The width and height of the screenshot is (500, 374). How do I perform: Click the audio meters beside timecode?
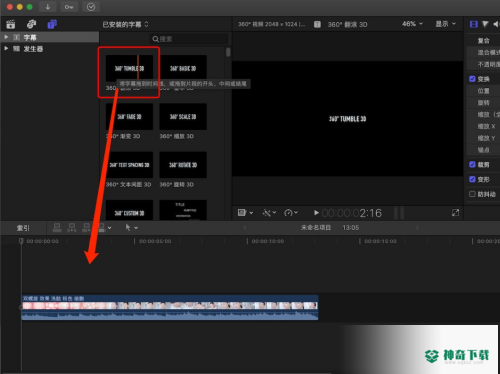[399, 213]
